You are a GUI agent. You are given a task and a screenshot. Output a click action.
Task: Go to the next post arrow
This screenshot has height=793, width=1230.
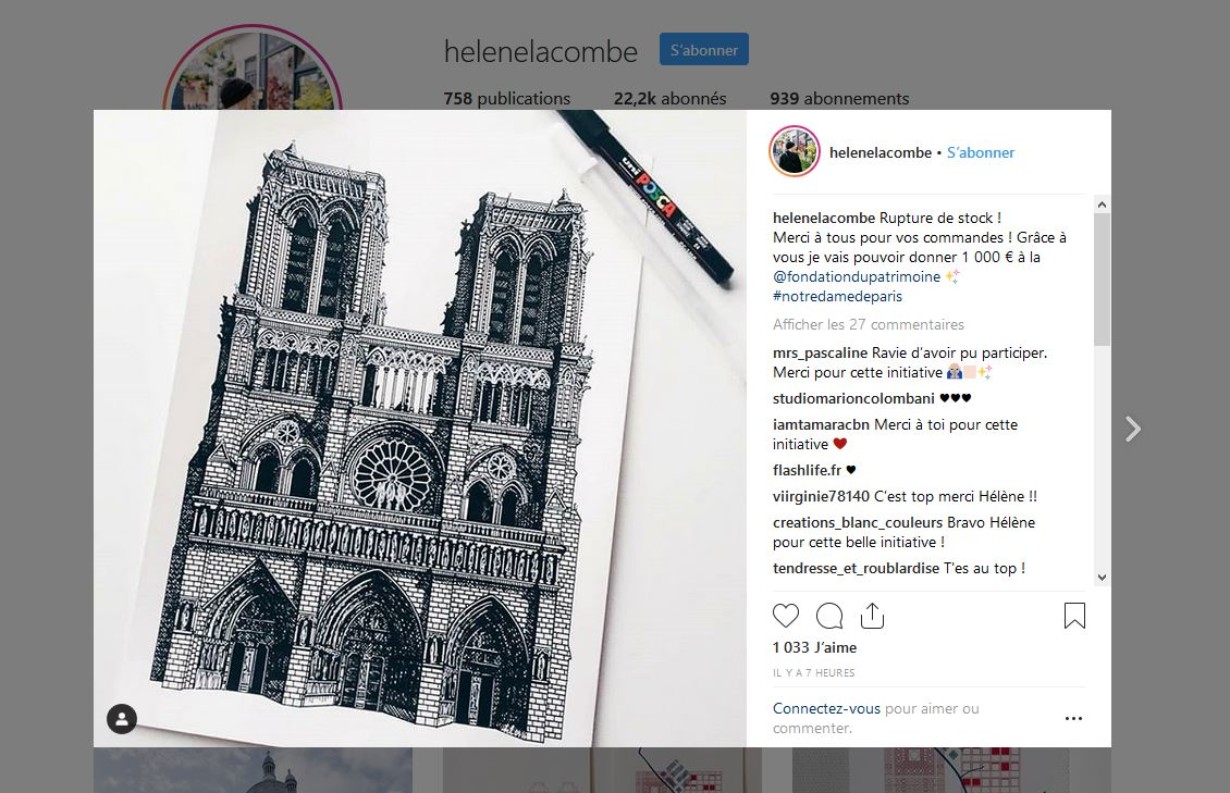[x=1133, y=429]
